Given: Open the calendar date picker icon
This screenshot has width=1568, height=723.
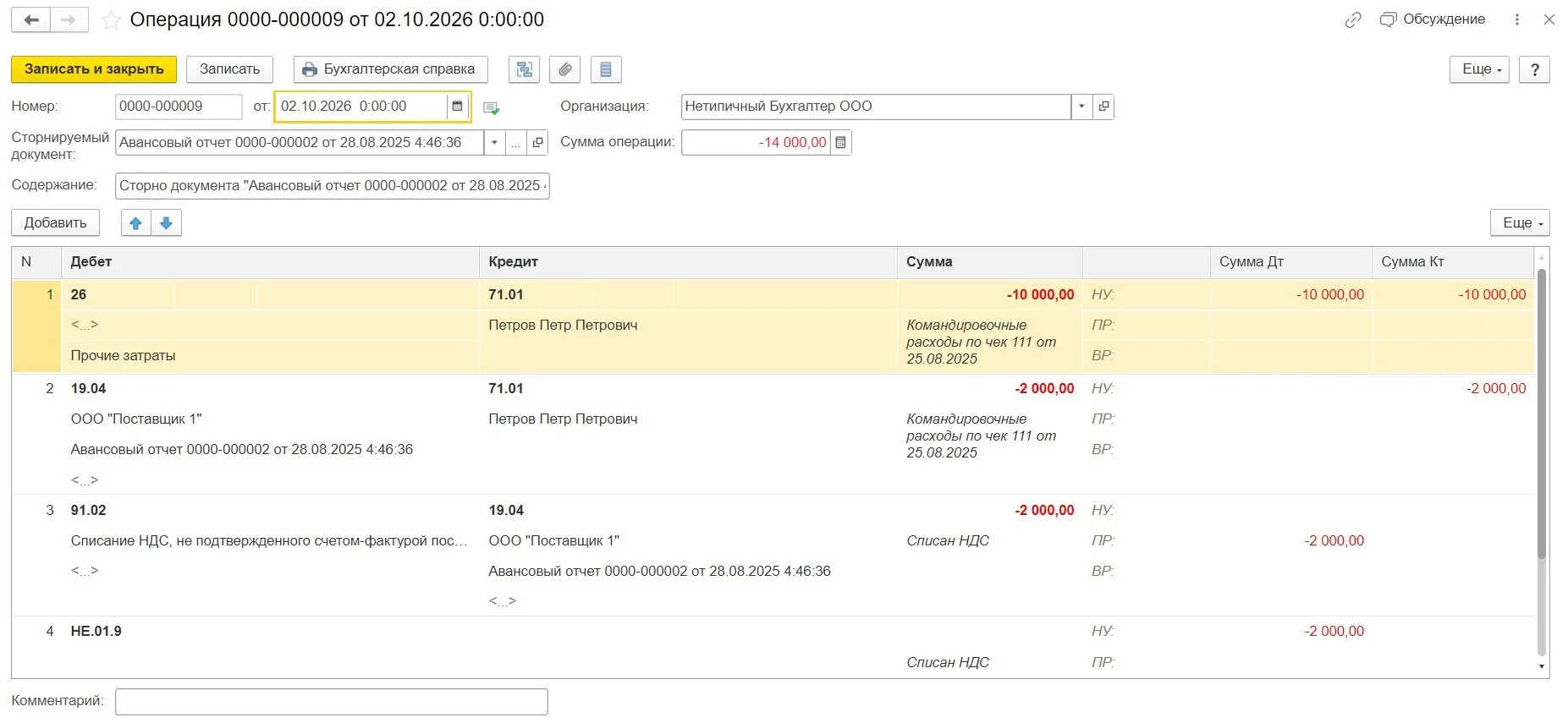Looking at the screenshot, I should (457, 107).
